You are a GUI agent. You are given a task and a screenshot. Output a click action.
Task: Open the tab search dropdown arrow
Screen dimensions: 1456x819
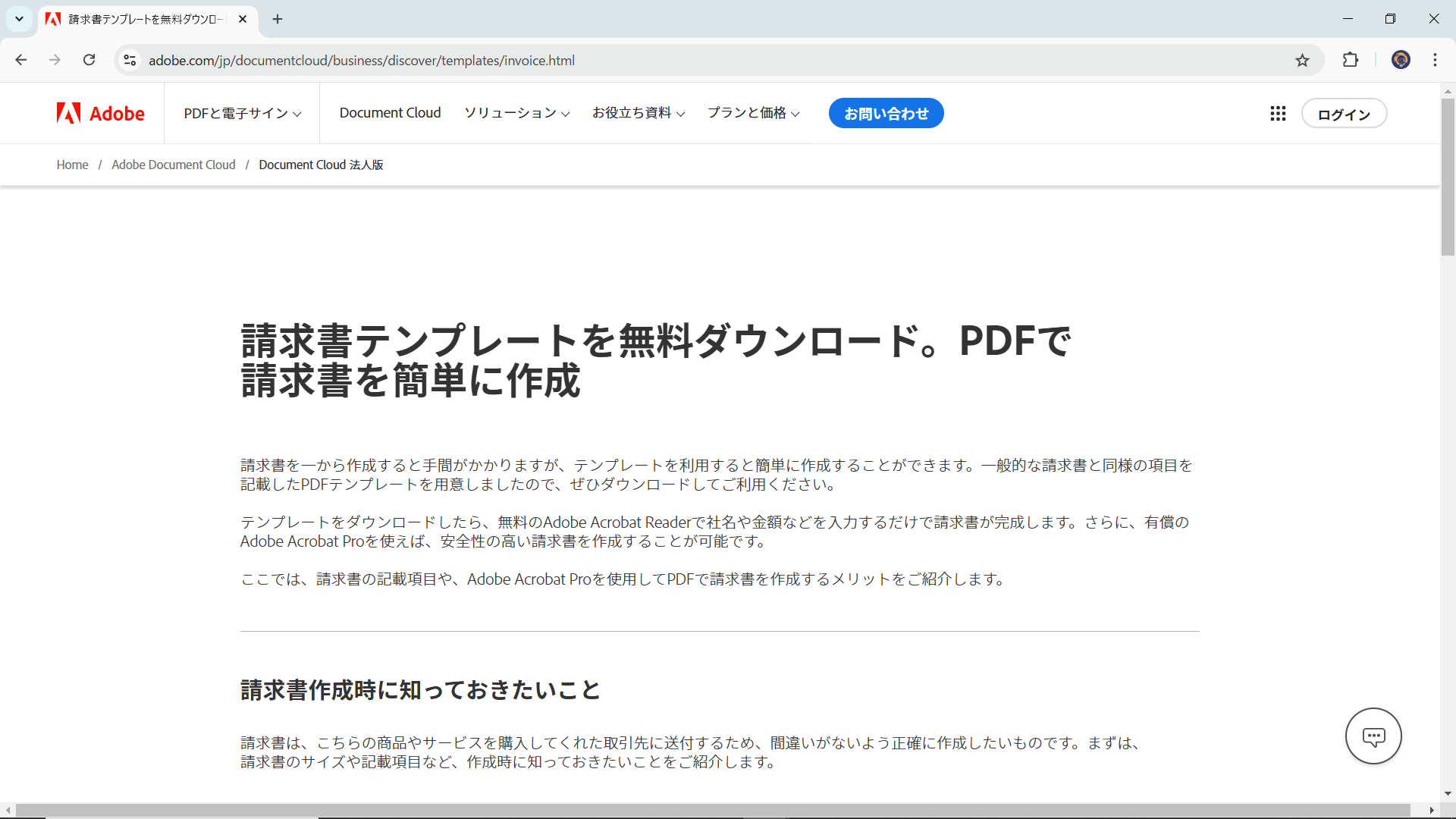(x=19, y=19)
